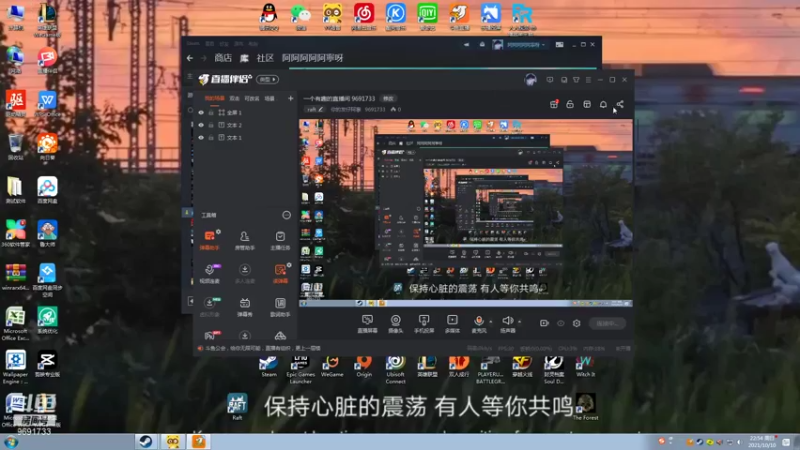Open the 弹幕秀 tool

[x=244, y=307]
